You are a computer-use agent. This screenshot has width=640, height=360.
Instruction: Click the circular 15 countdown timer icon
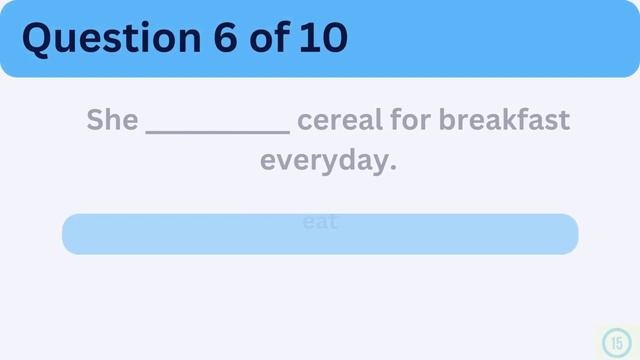617,343
